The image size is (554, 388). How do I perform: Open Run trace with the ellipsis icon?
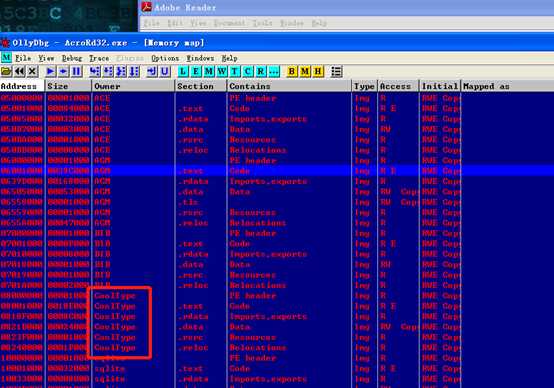(x=274, y=72)
